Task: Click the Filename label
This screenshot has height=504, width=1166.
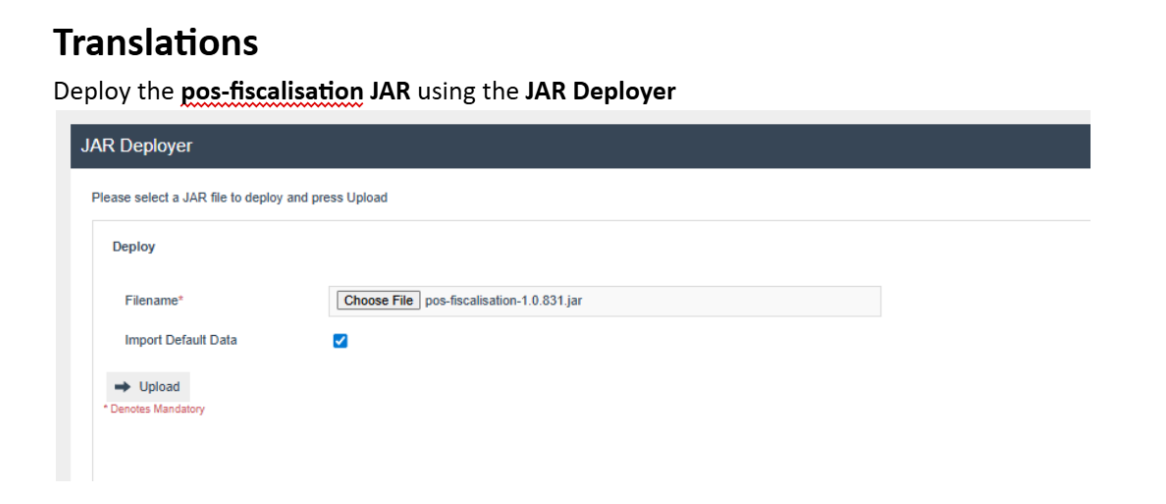Action: (154, 301)
